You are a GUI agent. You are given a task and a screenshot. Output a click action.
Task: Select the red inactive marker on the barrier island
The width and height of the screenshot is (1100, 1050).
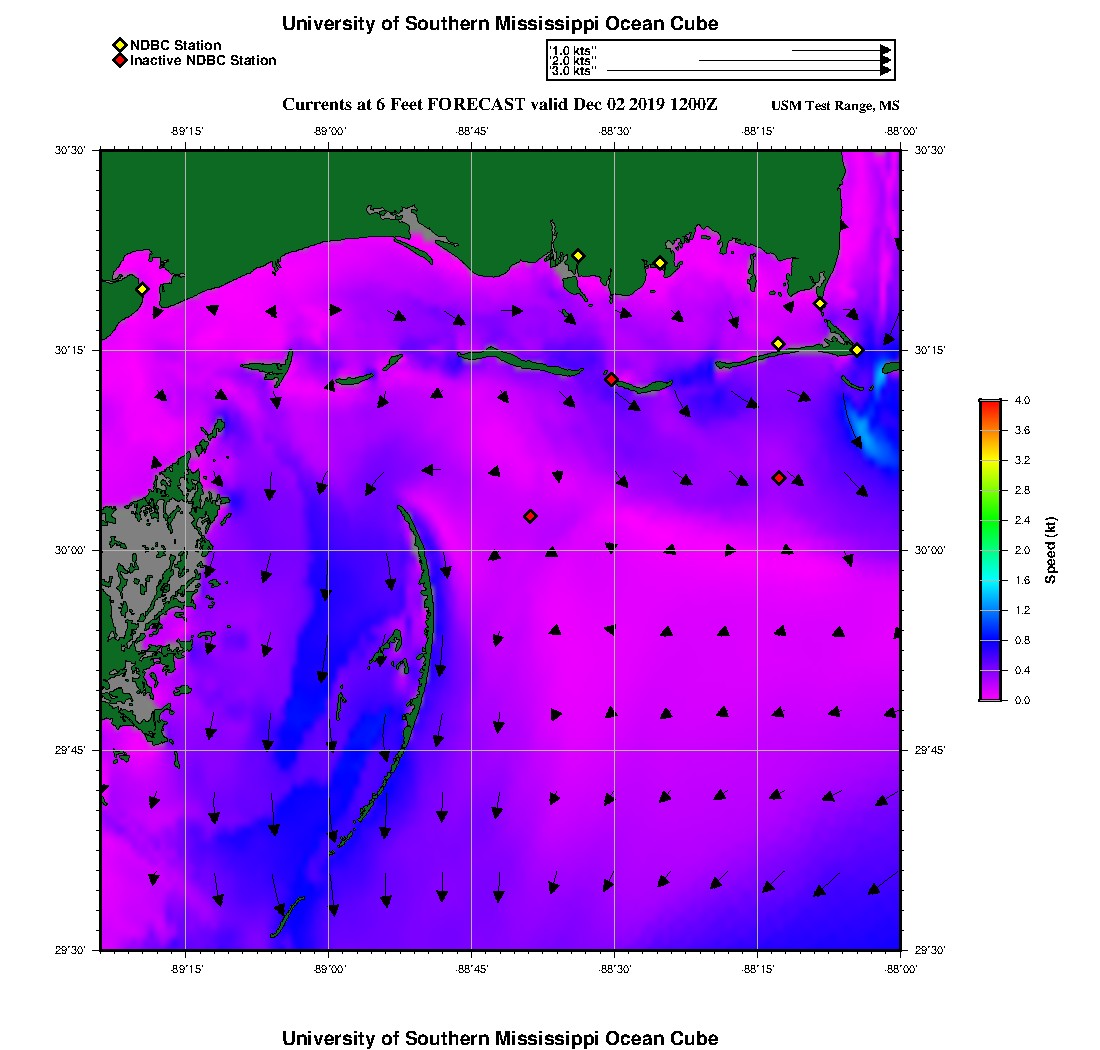pos(612,379)
